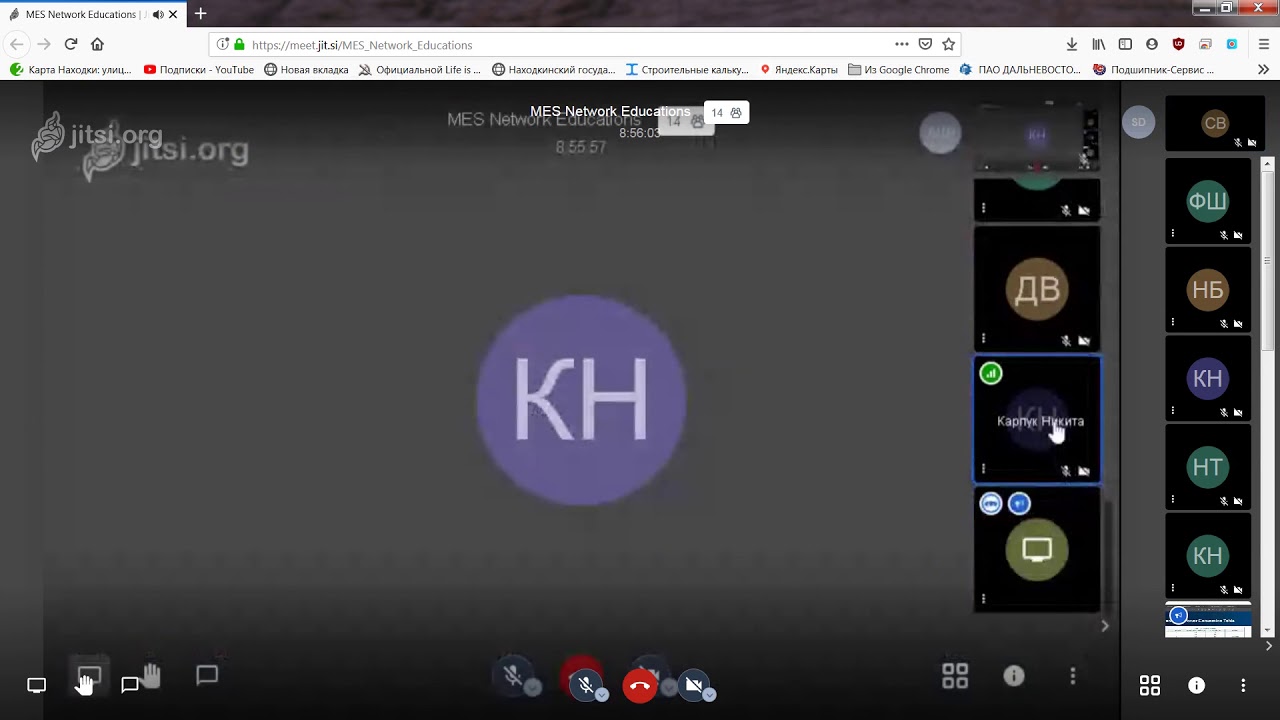Go forward using the browser forward arrow
This screenshot has height=720, width=1280.
pyautogui.click(x=44, y=44)
